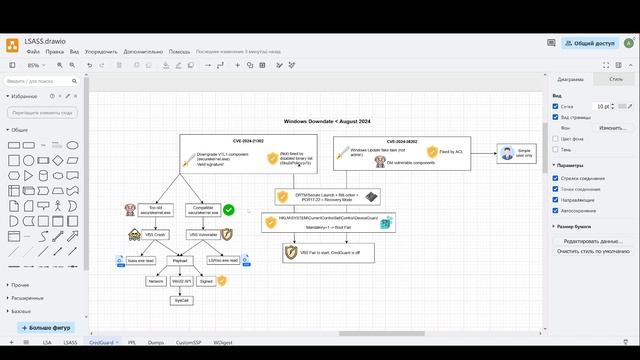640x360 pixels.
Task: Toggle the sidebar panels icon in toolbar
Action: coord(12,65)
